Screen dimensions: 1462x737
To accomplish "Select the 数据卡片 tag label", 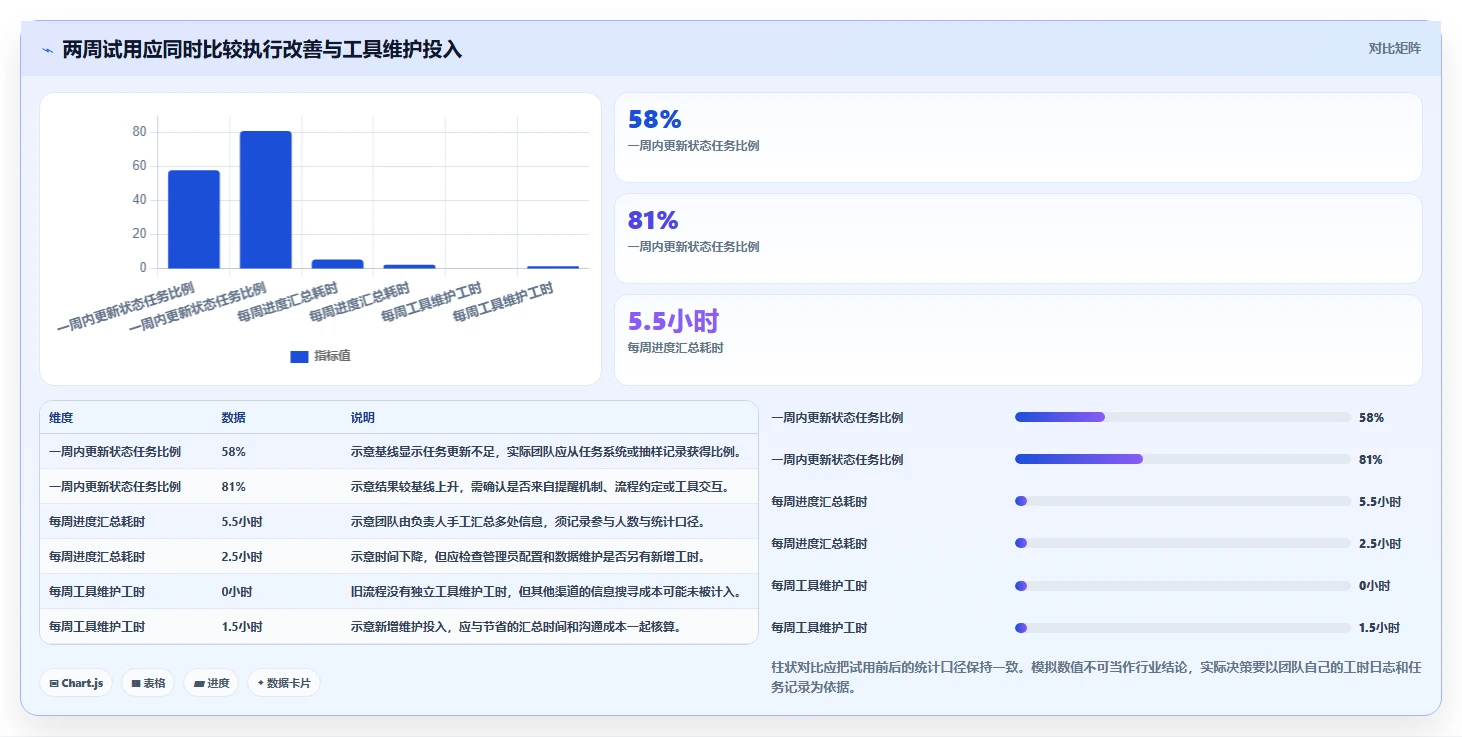I will click(289, 684).
